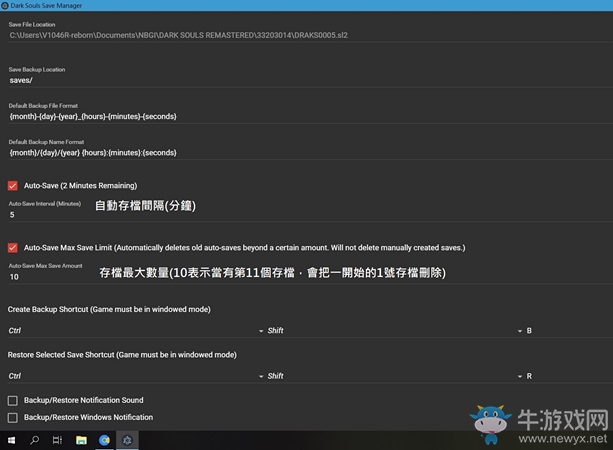Click the Windows Start button
Image resolution: width=613 pixels, height=450 pixels.
tap(11, 440)
